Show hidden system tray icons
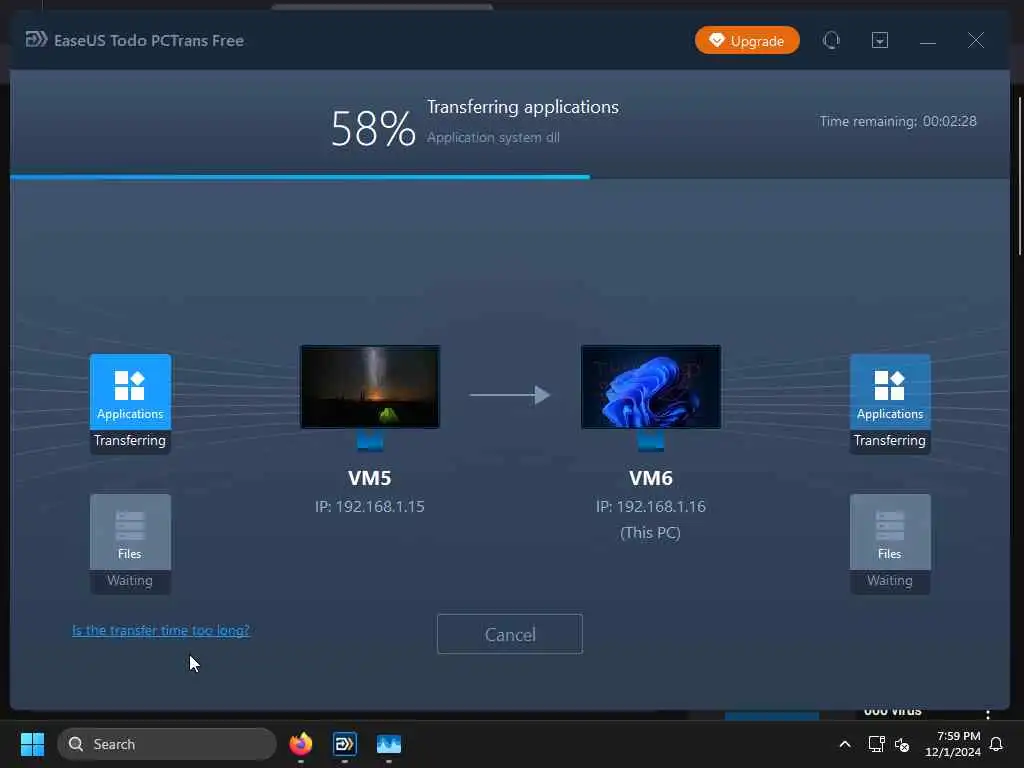Image resolution: width=1024 pixels, height=768 pixels. (844, 744)
